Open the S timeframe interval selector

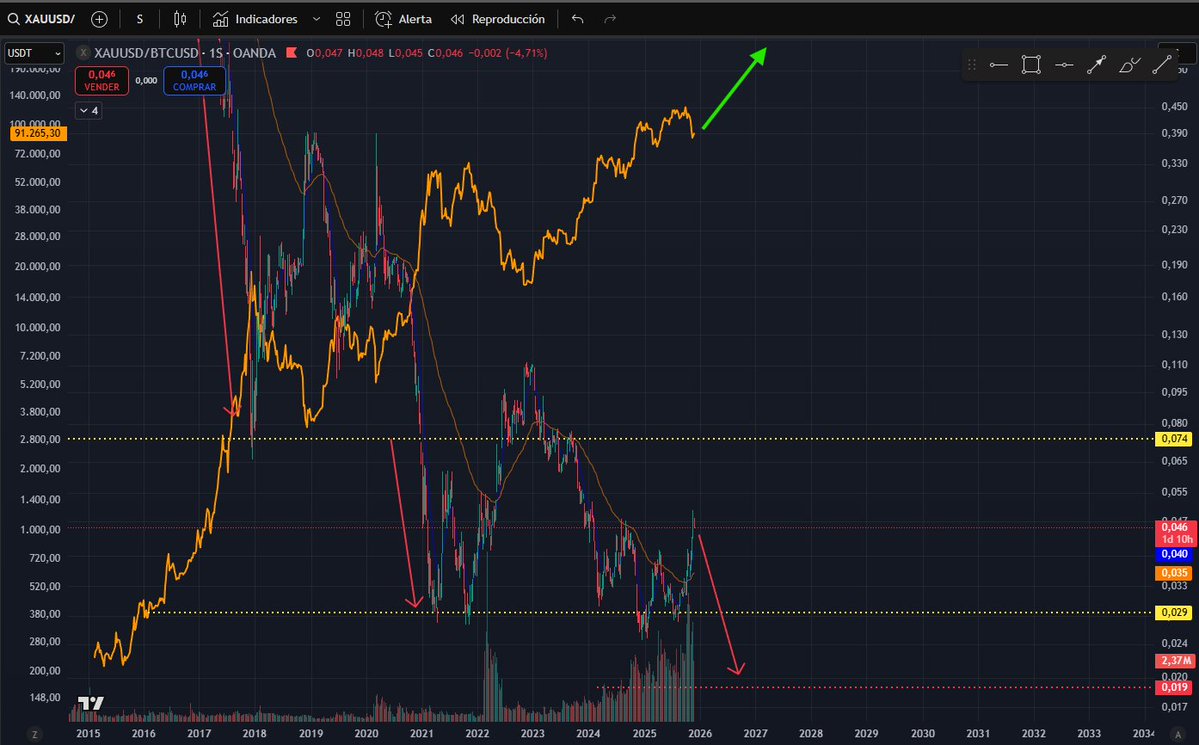pos(140,19)
